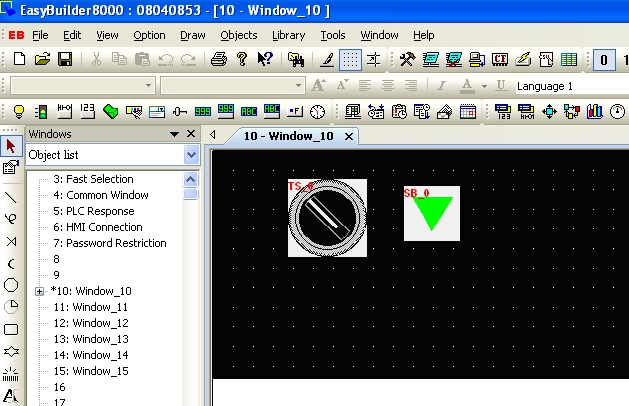The width and height of the screenshot is (629, 406).
Task: Select the Text tool in left toolbar
Action: [11, 396]
